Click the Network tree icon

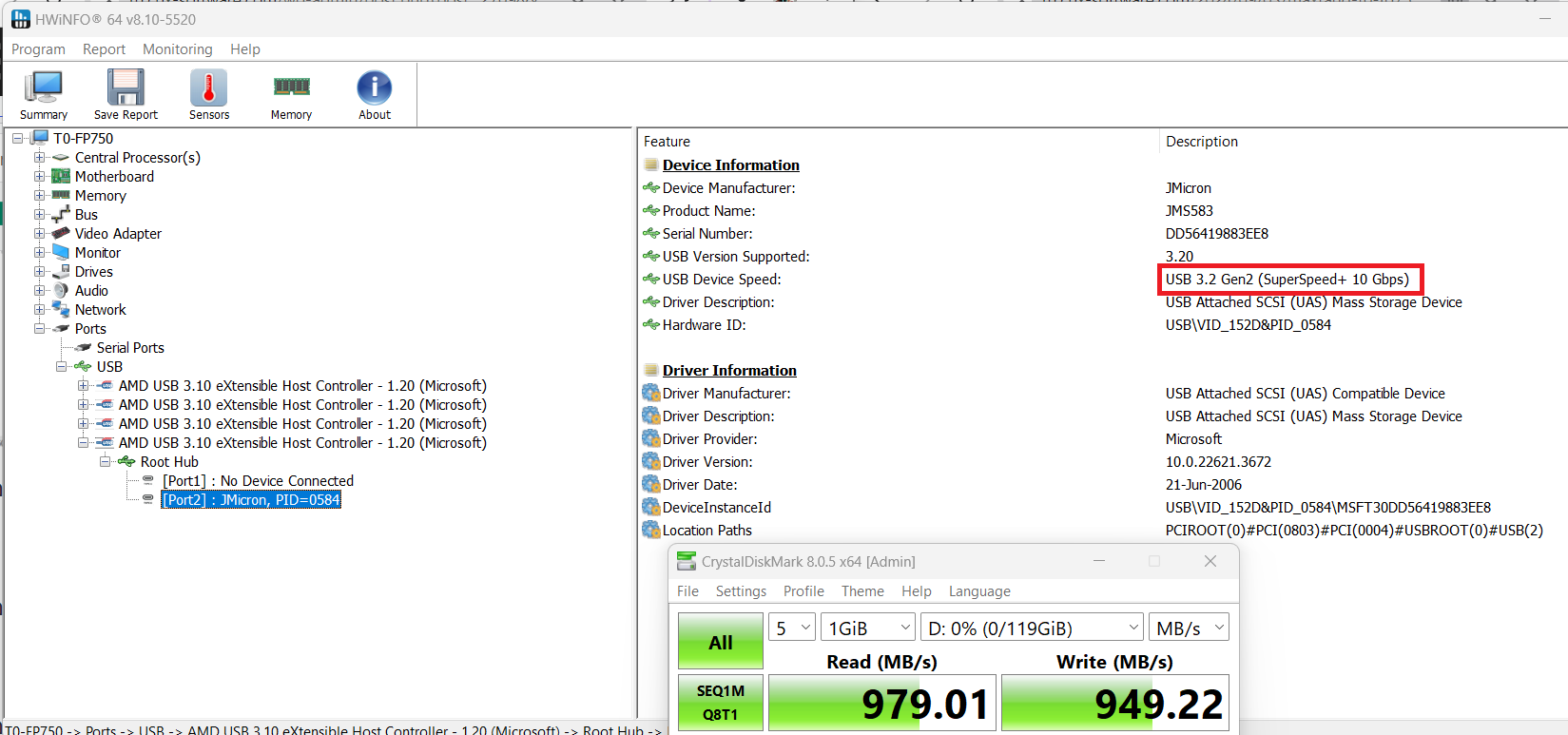point(61,309)
